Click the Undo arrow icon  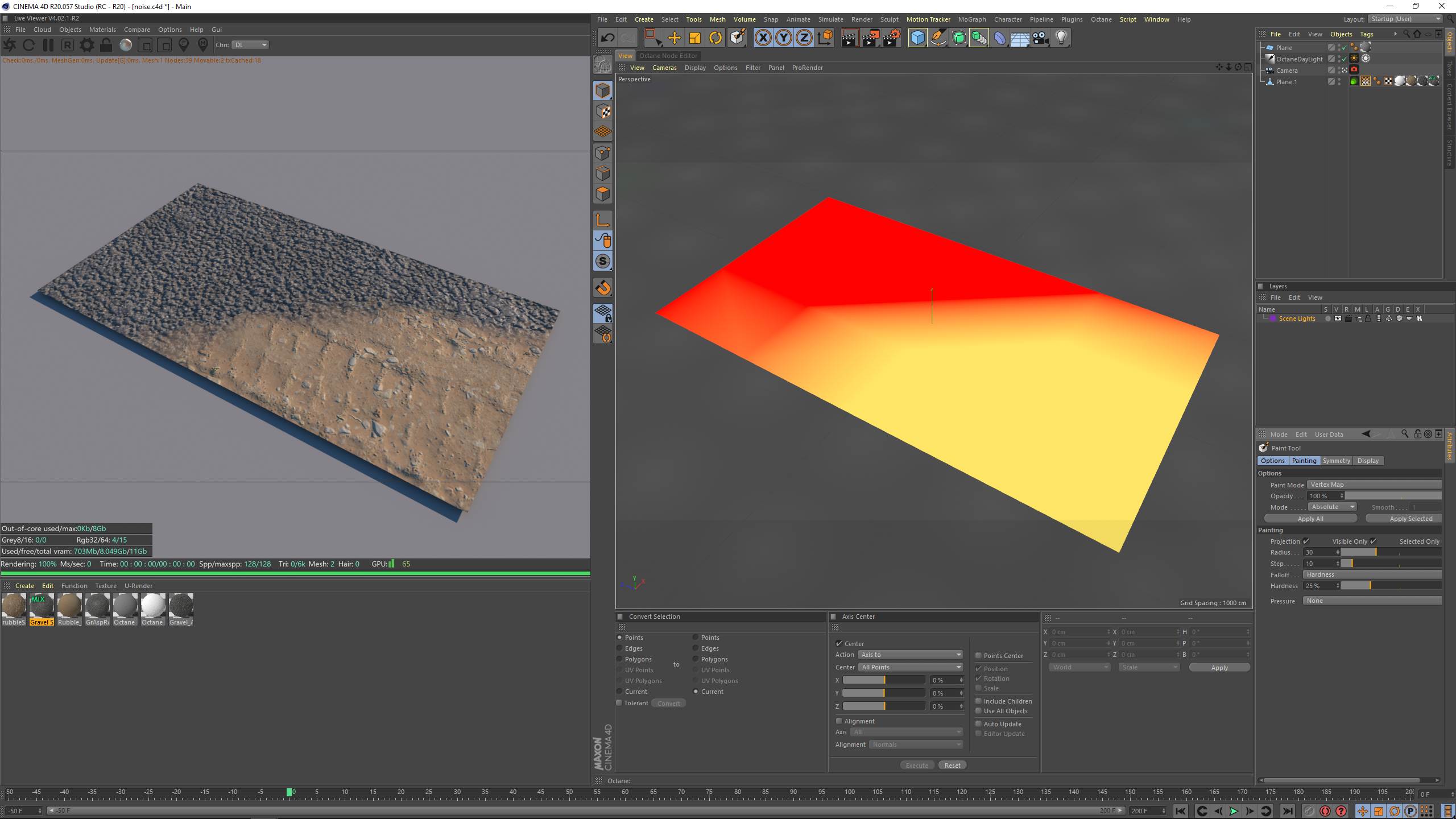[607, 38]
